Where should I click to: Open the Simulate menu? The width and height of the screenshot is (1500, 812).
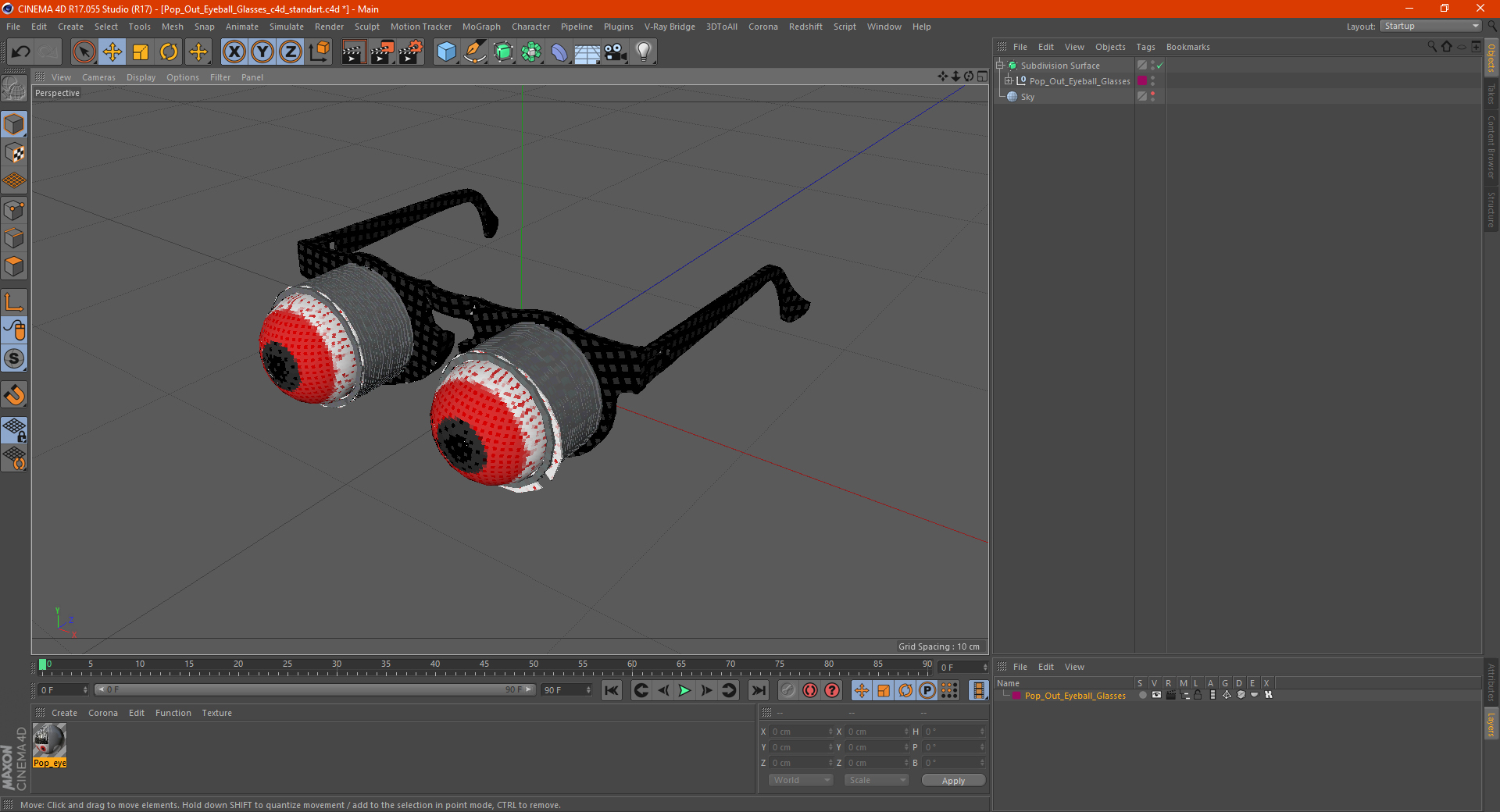point(287,27)
